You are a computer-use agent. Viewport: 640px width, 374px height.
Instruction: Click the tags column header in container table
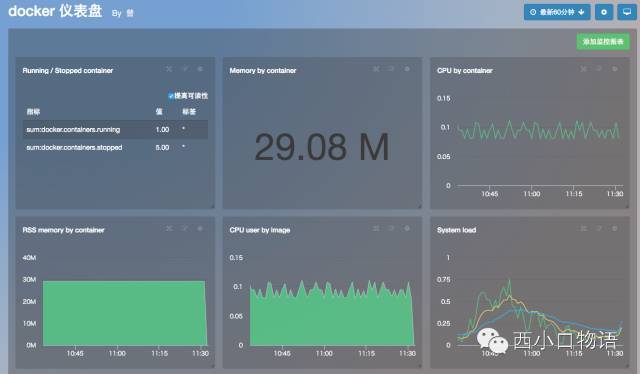189,111
